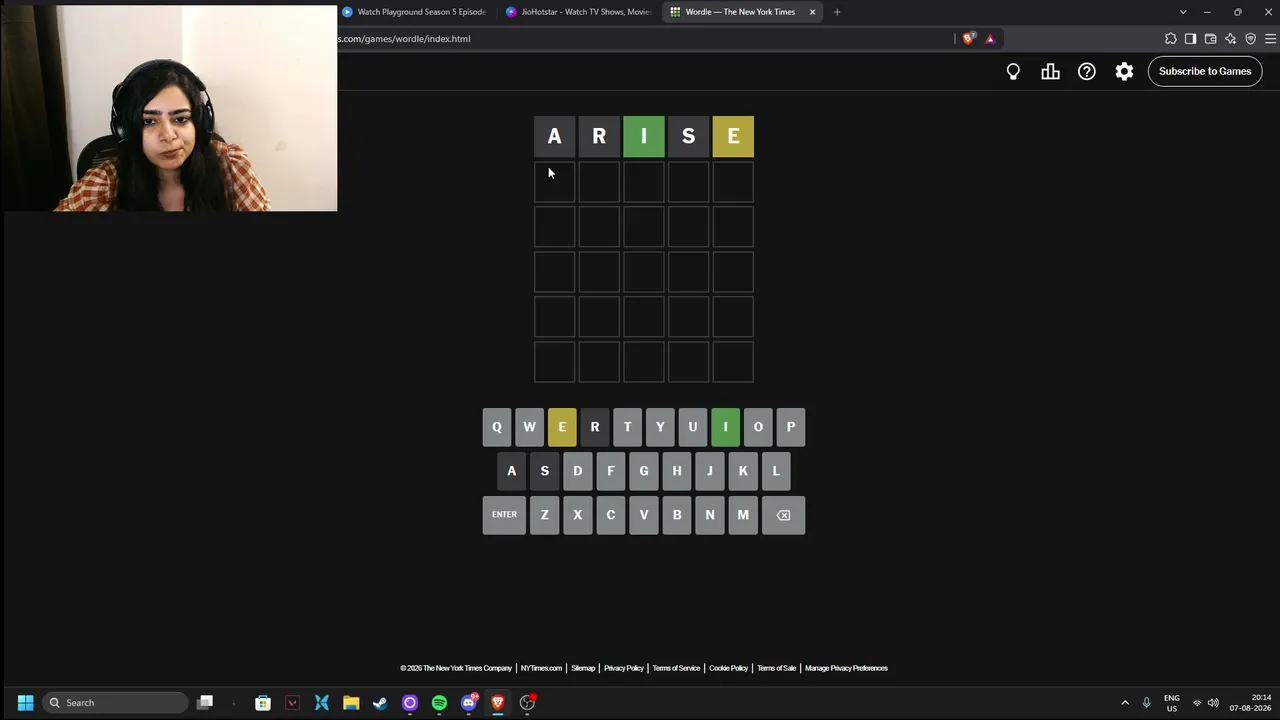Switch to Watch Playground Season 5 tab
The image size is (1280, 720).
coord(415,12)
